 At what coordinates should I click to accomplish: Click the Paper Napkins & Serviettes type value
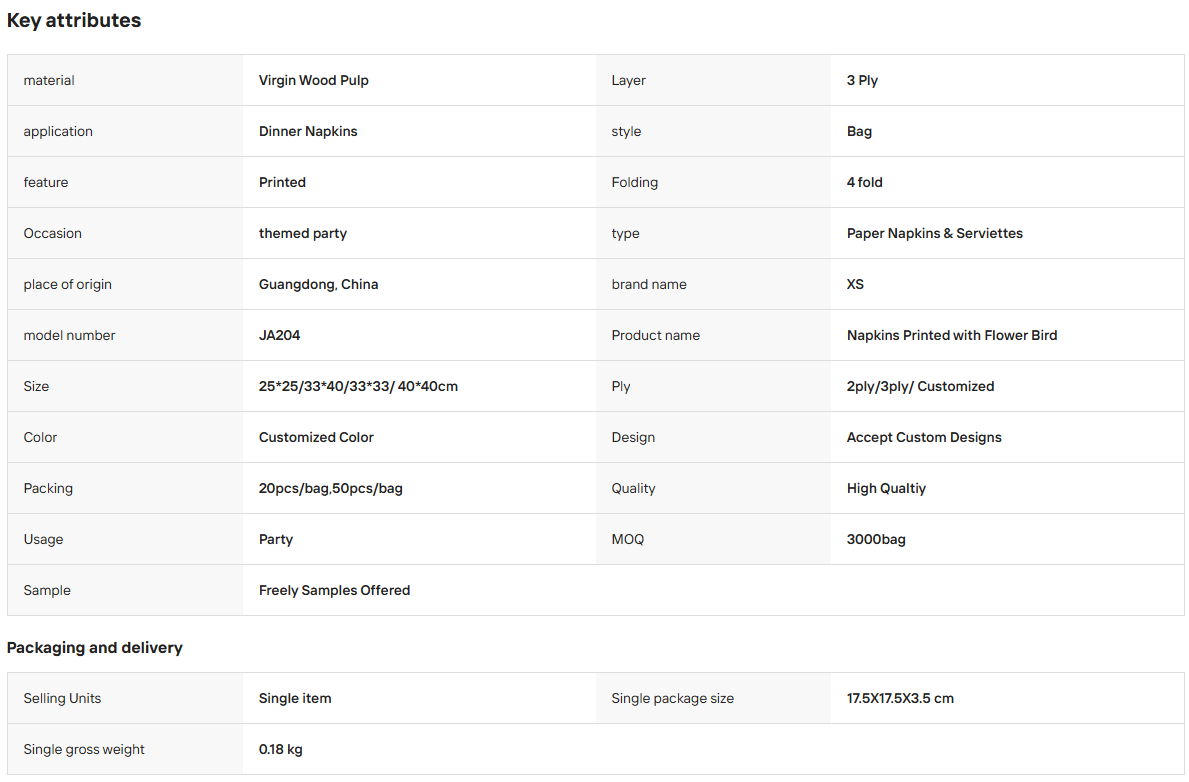click(x=934, y=234)
